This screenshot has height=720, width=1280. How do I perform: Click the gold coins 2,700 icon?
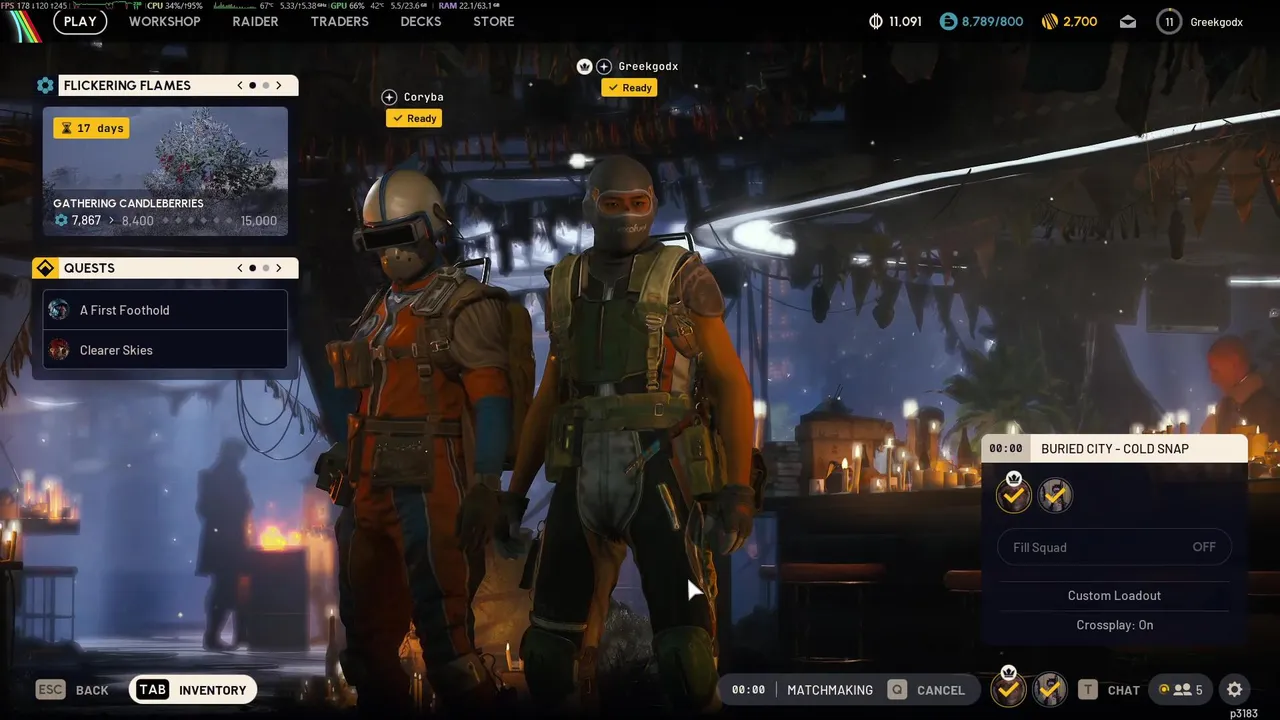(x=1050, y=21)
